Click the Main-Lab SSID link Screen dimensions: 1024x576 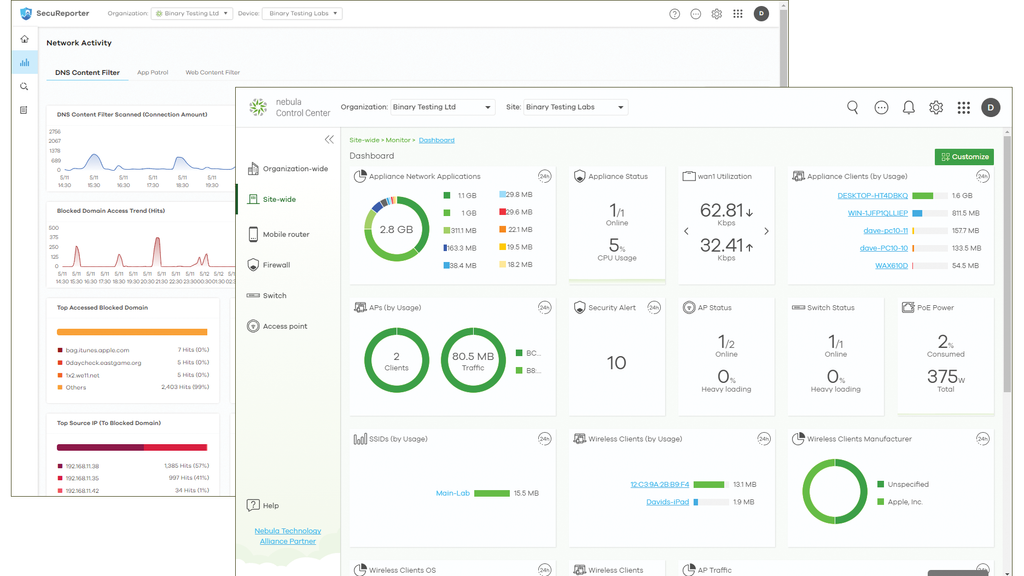click(x=453, y=493)
